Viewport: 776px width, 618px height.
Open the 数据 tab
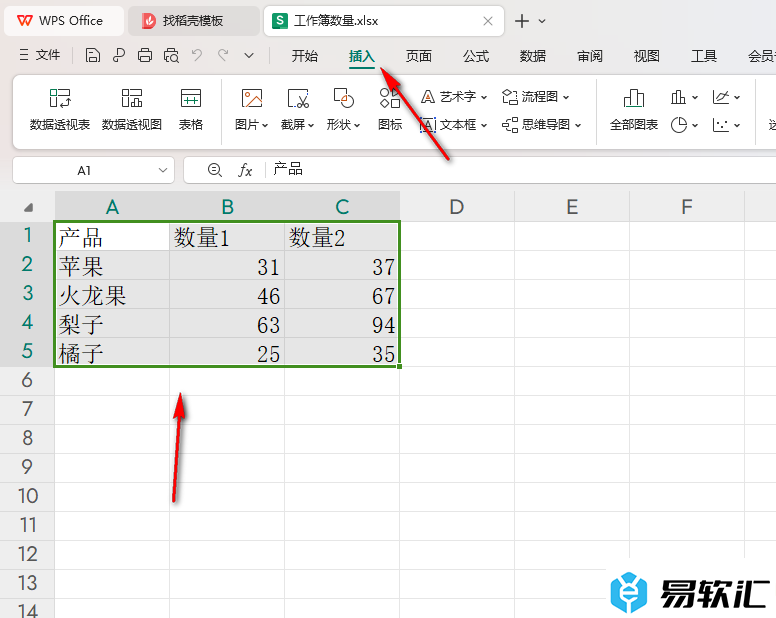pyautogui.click(x=533, y=56)
